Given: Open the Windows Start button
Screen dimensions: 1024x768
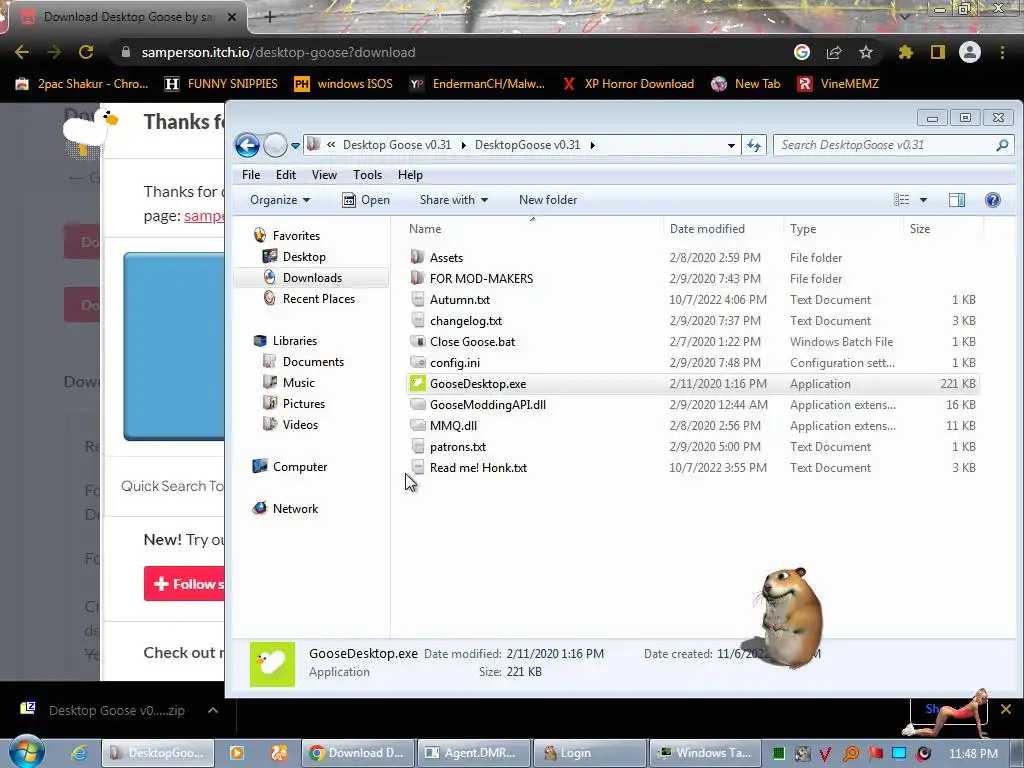Looking at the screenshot, I should 26,752.
